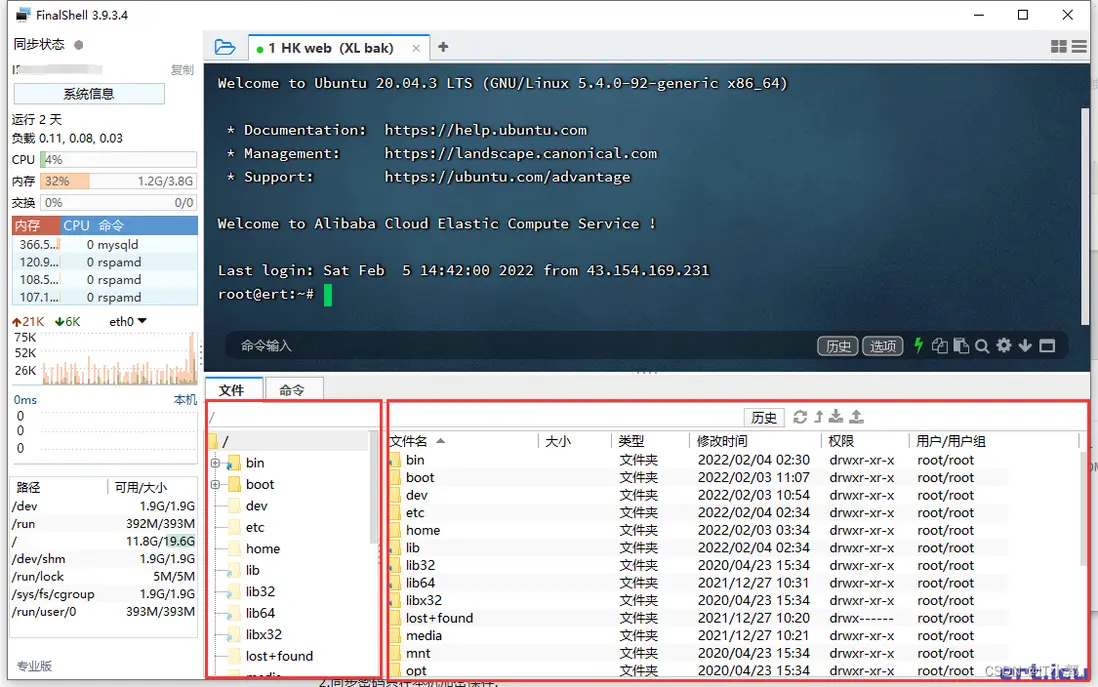1098x687 pixels.
Task: Sort files by 用户/用户组 column header
Action: point(994,441)
